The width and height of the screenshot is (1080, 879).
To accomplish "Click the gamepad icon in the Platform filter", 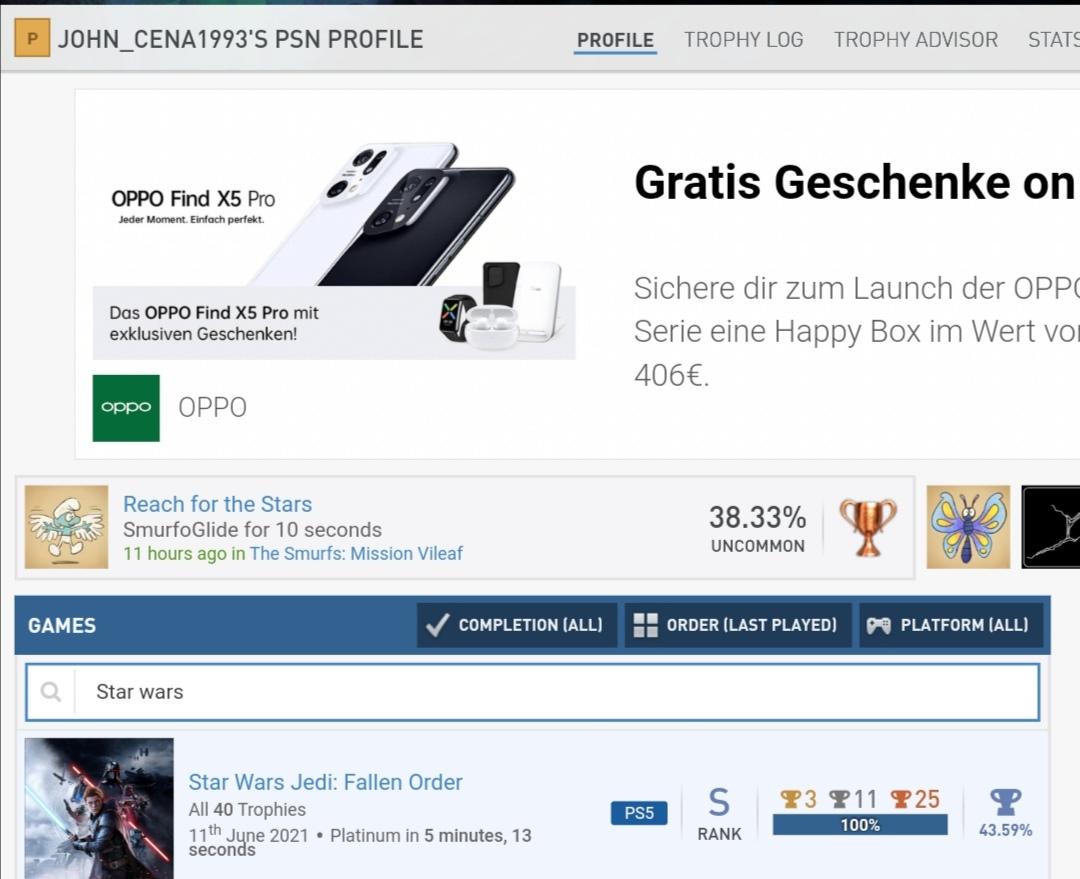I will coord(878,625).
